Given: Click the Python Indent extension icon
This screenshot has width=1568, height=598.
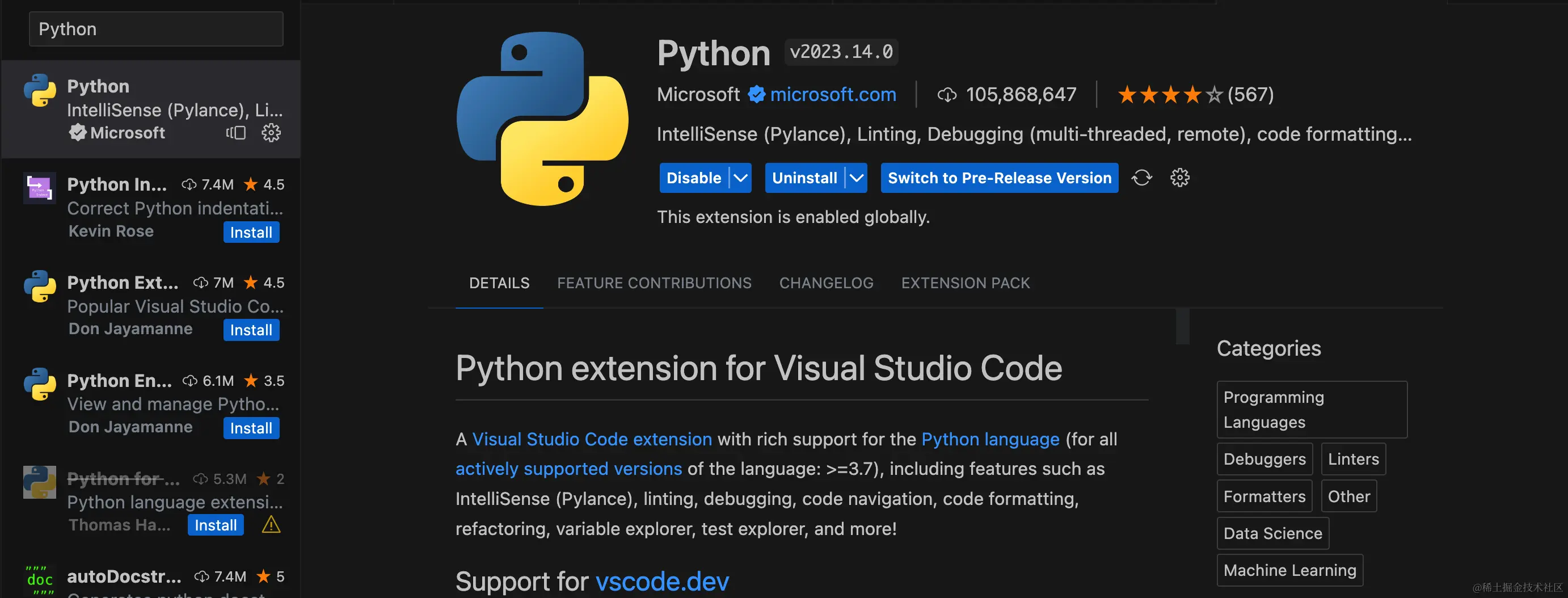Looking at the screenshot, I should [40, 188].
